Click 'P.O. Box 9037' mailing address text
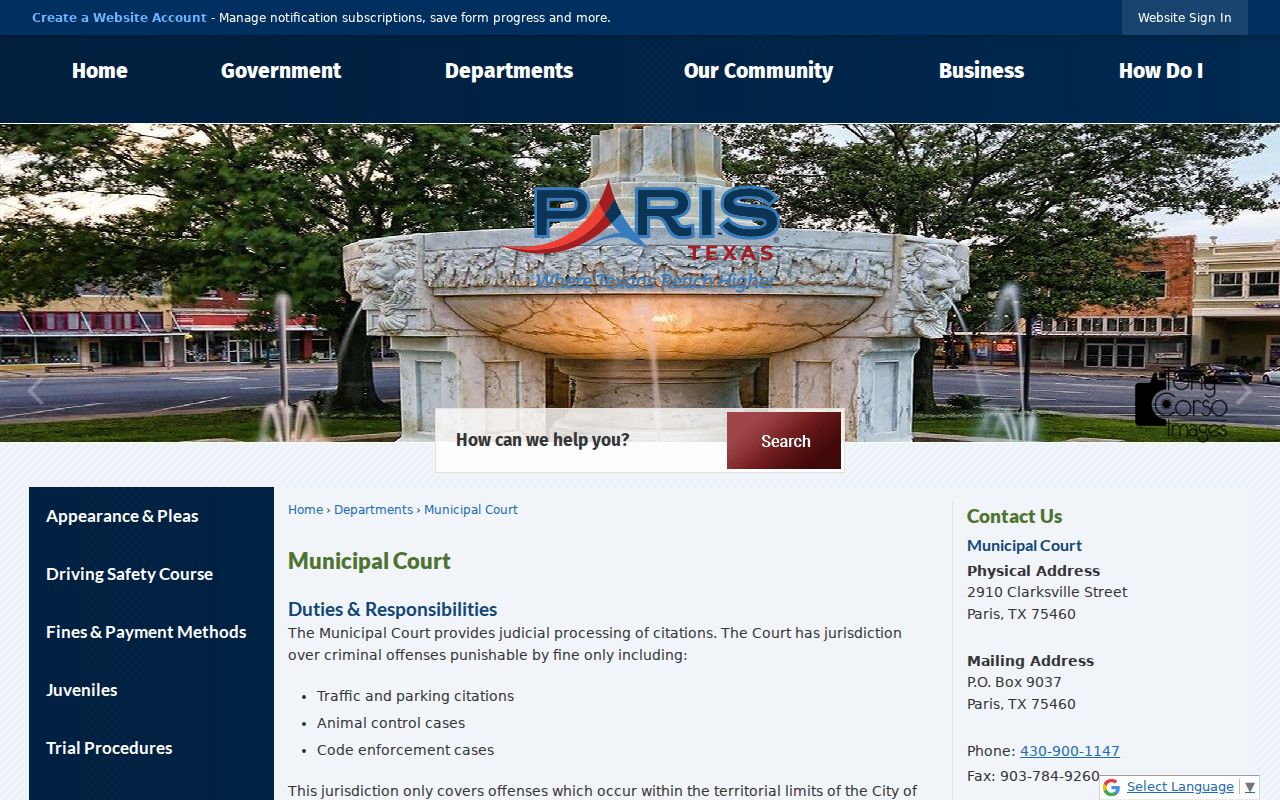The image size is (1280, 800). click(1014, 682)
